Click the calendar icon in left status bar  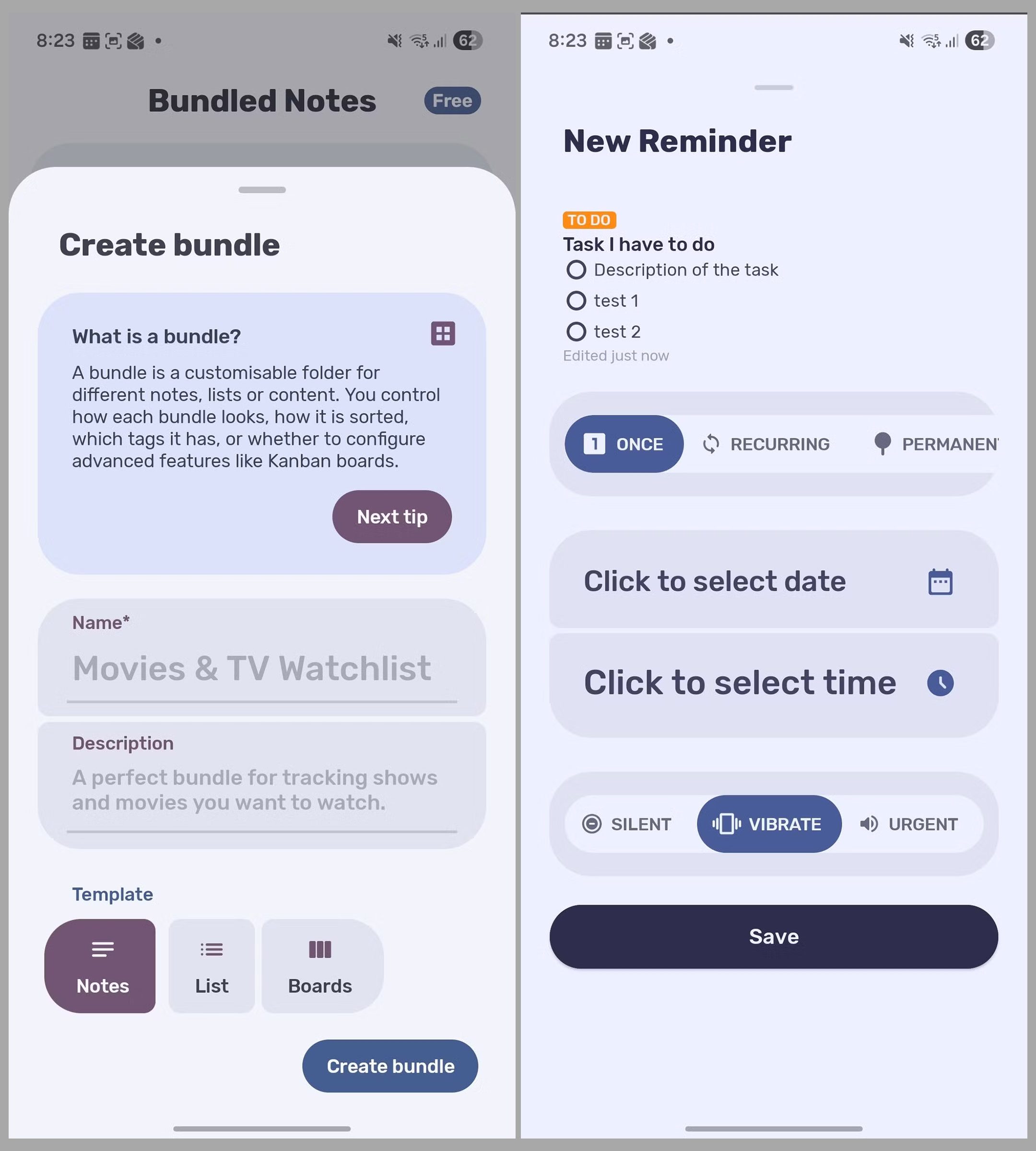91,41
